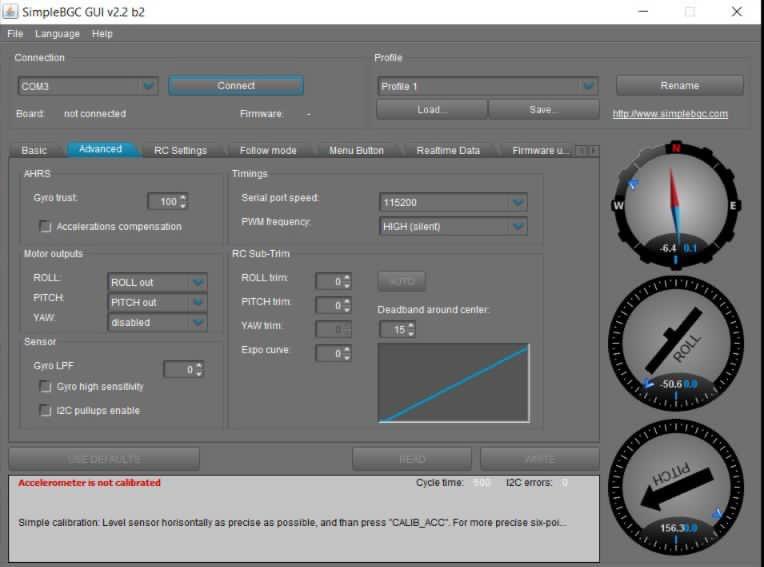
Task: Enable Accelerations compensation checkbox
Action: point(45,227)
